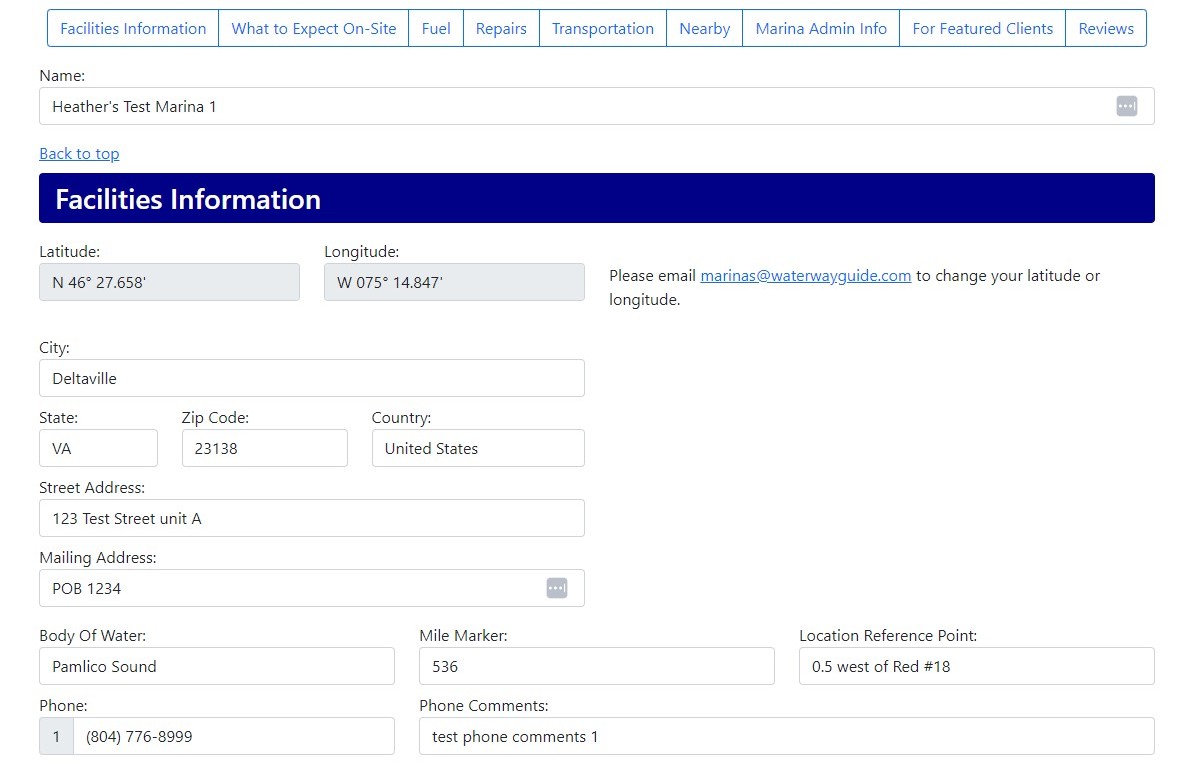Viewport: 1203px width, 764px height.
Task: Select the Body Of Water field
Action: pos(216,666)
